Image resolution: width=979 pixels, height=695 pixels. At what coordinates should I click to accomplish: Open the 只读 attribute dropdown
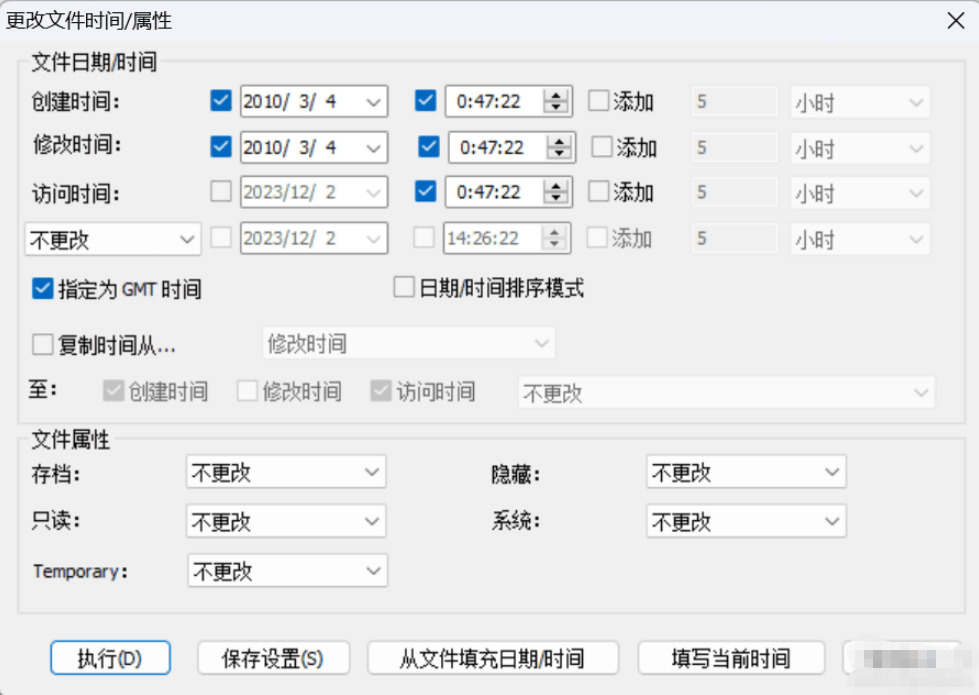click(x=286, y=521)
